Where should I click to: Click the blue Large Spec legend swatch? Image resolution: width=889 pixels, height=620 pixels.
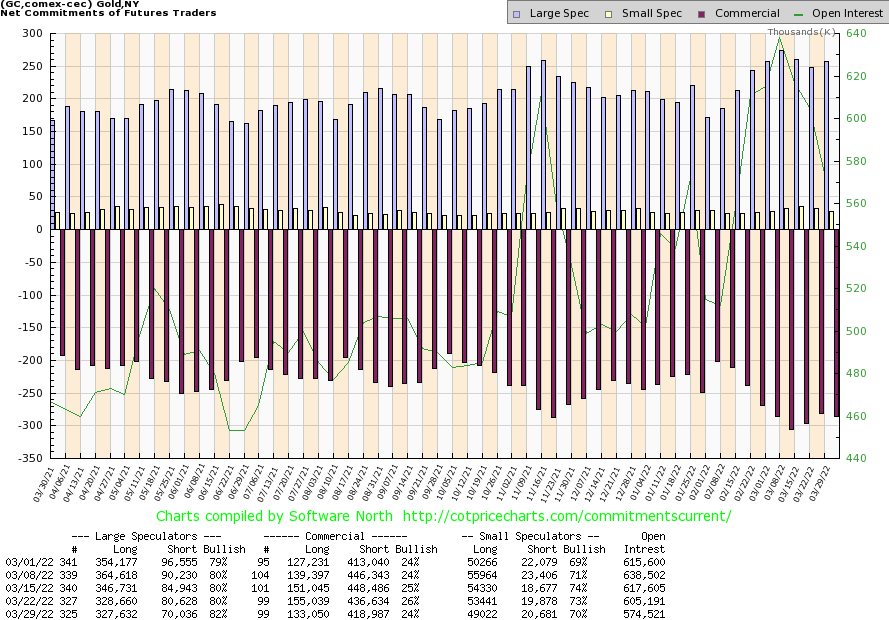[517, 14]
